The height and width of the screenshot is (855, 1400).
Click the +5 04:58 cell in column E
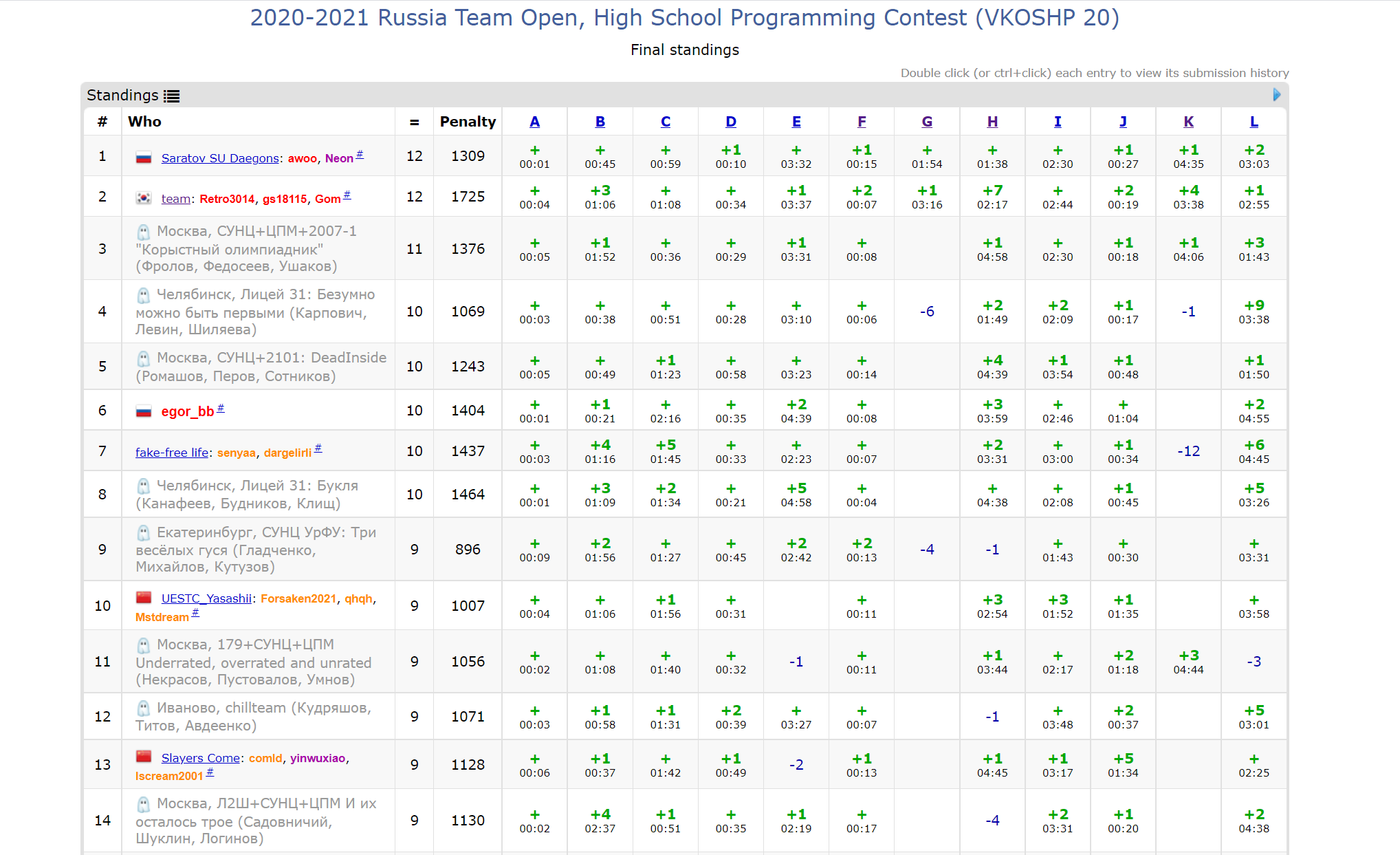click(796, 495)
